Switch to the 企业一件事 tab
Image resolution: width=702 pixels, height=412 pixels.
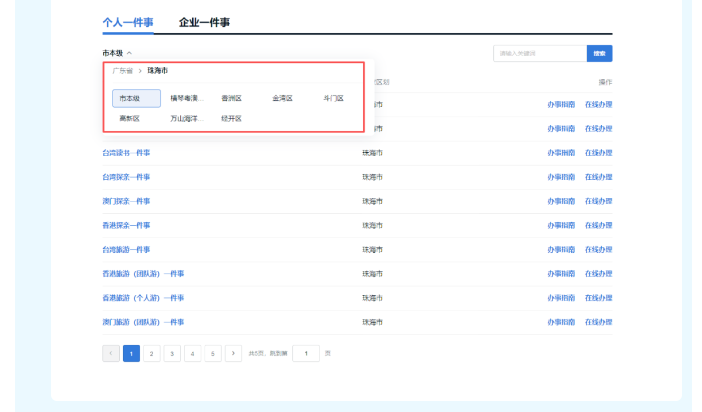point(204,21)
